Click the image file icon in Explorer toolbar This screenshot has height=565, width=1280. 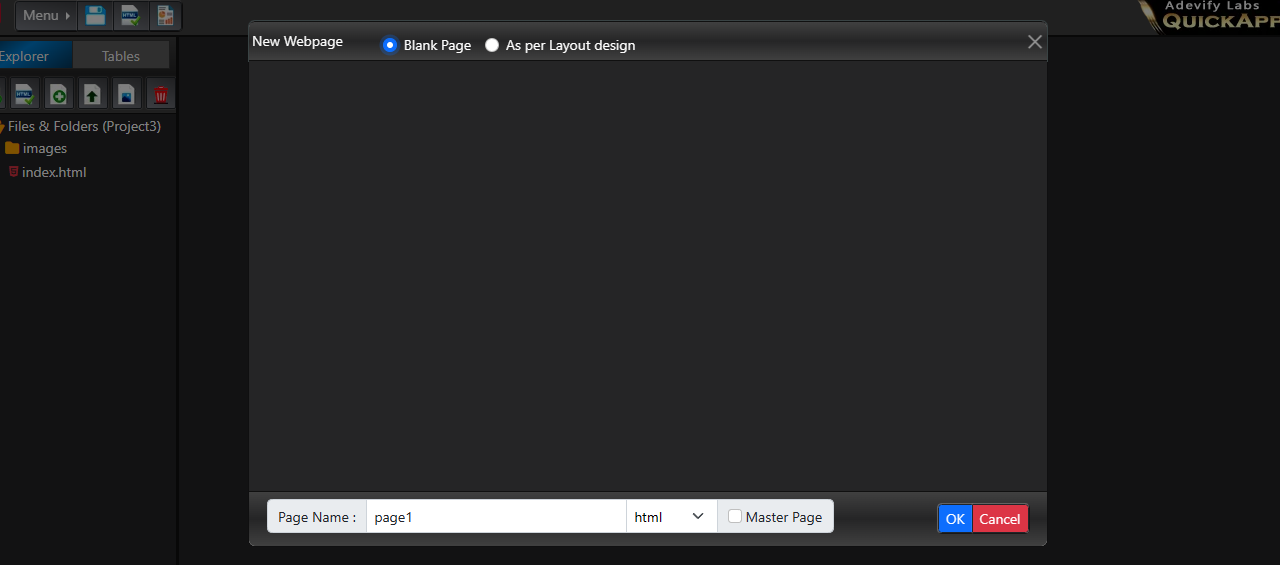click(x=126, y=95)
